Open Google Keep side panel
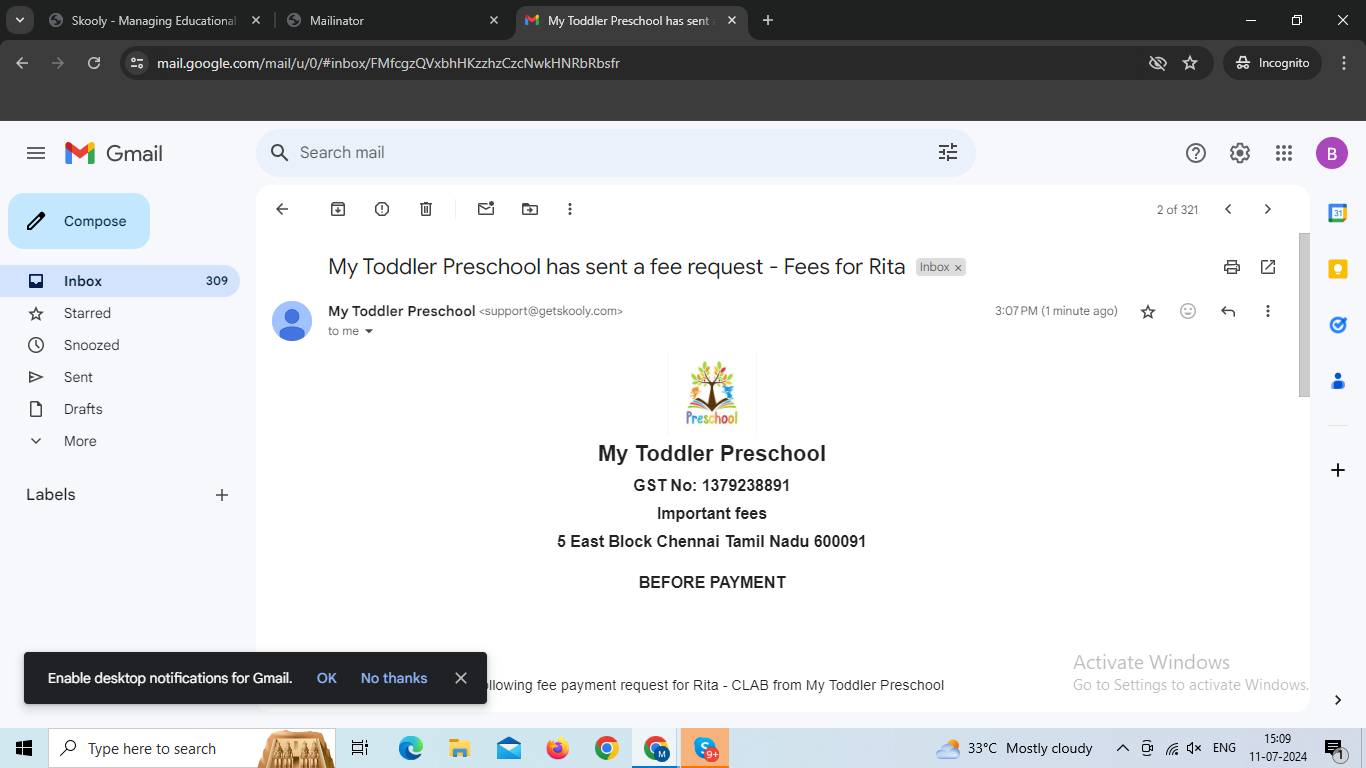This screenshot has height=768, width=1366. (x=1338, y=269)
